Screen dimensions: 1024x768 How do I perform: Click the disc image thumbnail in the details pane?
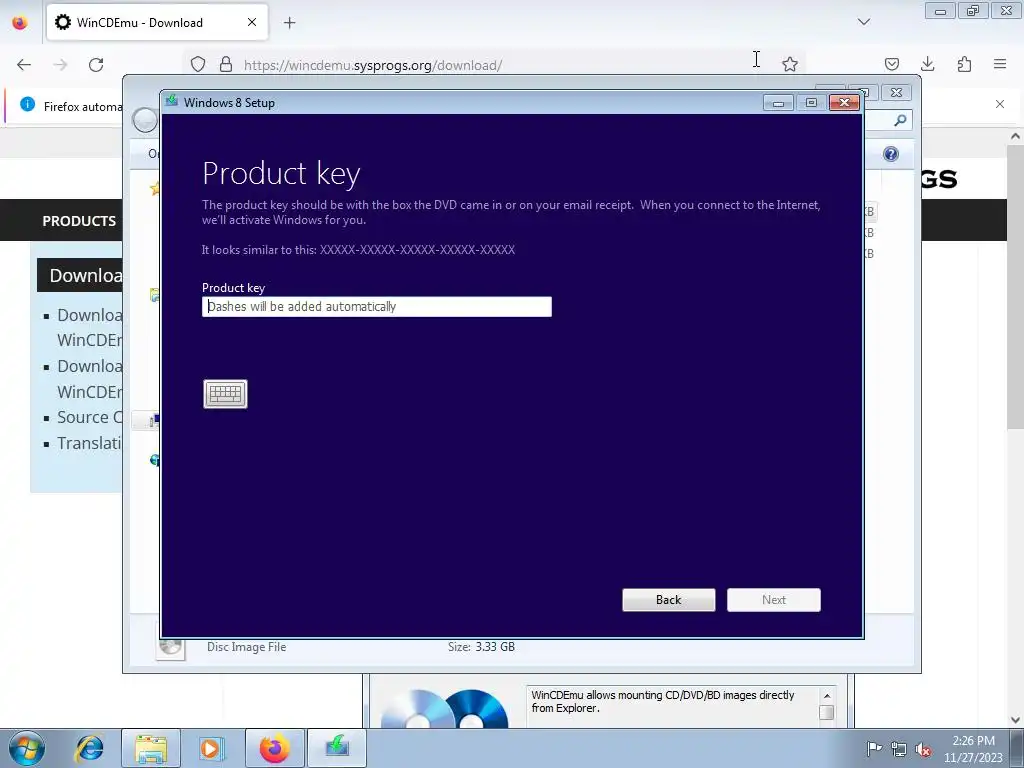coord(170,648)
